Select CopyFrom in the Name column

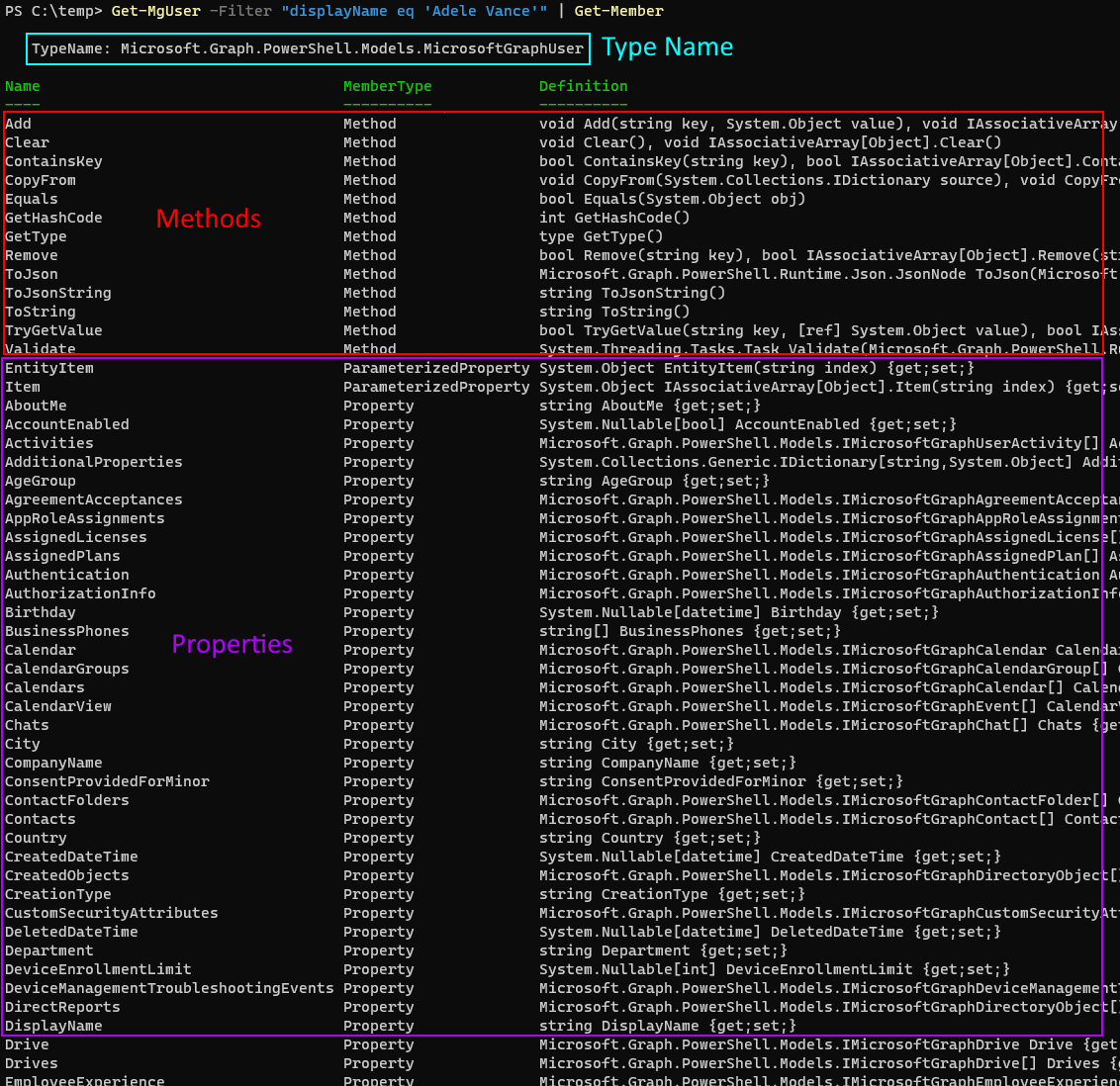(40, 181)
